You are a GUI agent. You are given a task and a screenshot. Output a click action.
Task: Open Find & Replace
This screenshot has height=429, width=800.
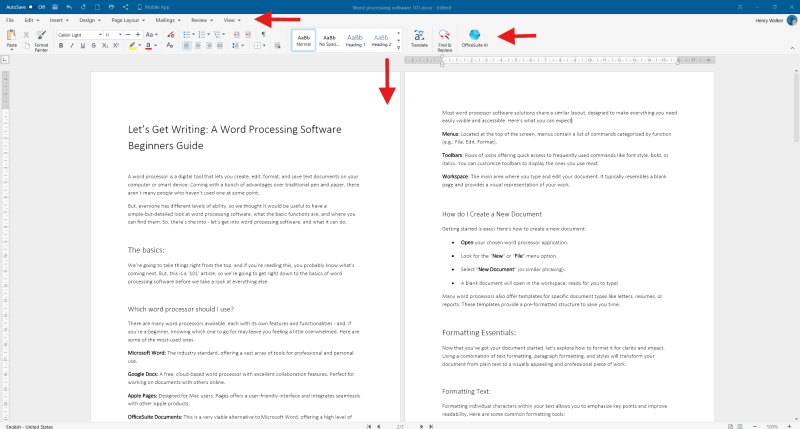click(x=444, y=39)
